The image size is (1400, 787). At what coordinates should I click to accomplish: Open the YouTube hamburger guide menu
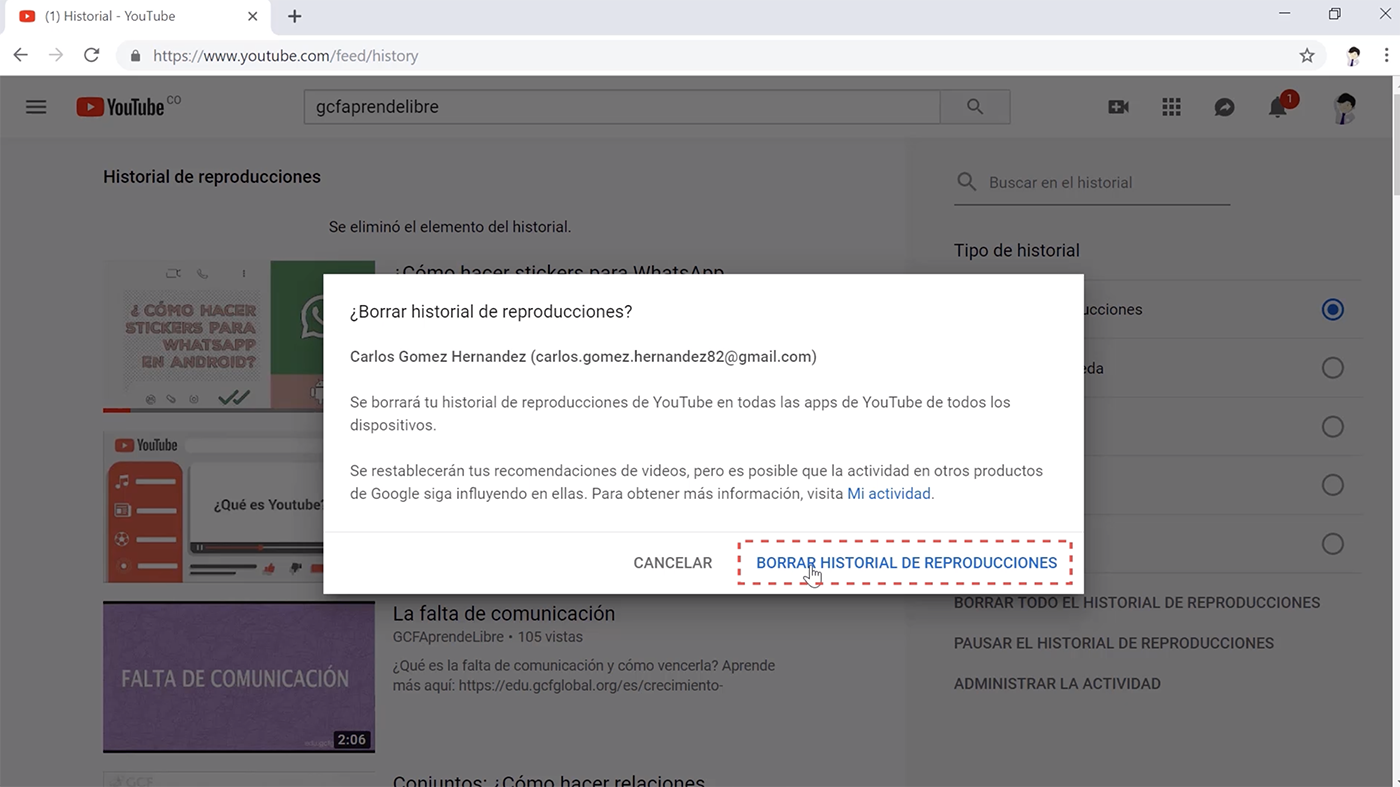pos(36,107)
